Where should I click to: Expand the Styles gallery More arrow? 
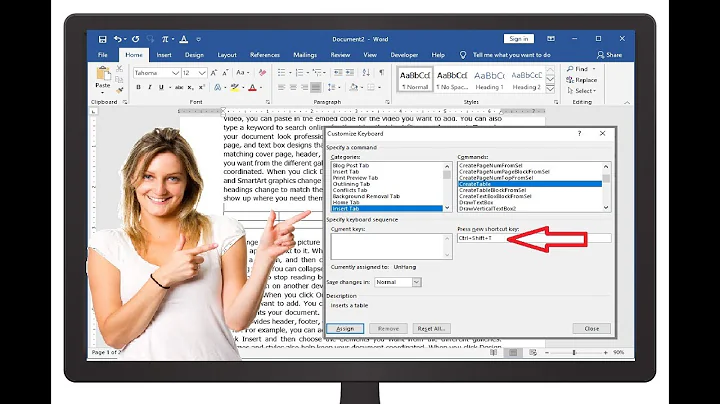click(x=550, y=89)
